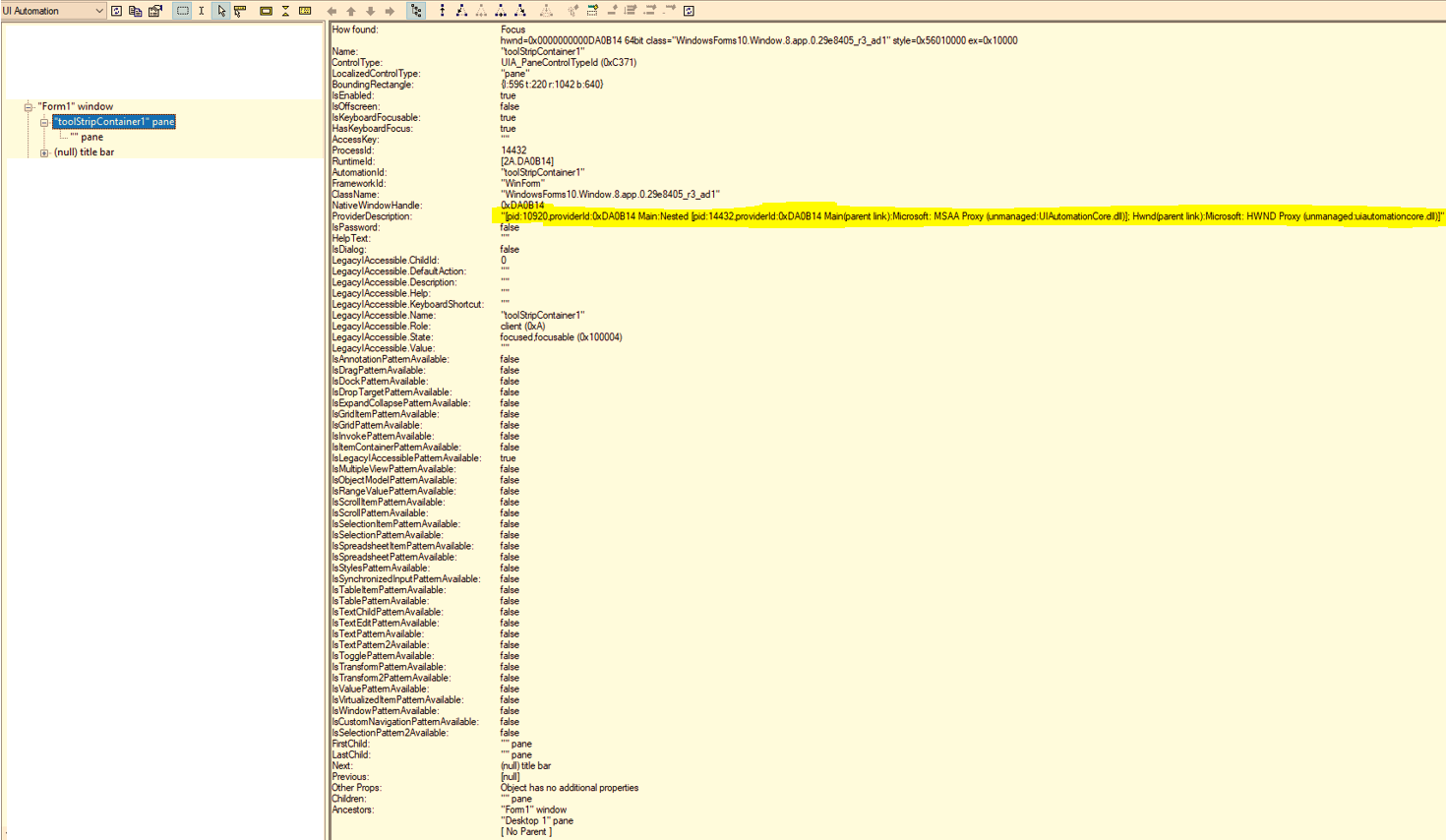Click the RuntimeId value [2A.DA0B14]

click(527, 161)
